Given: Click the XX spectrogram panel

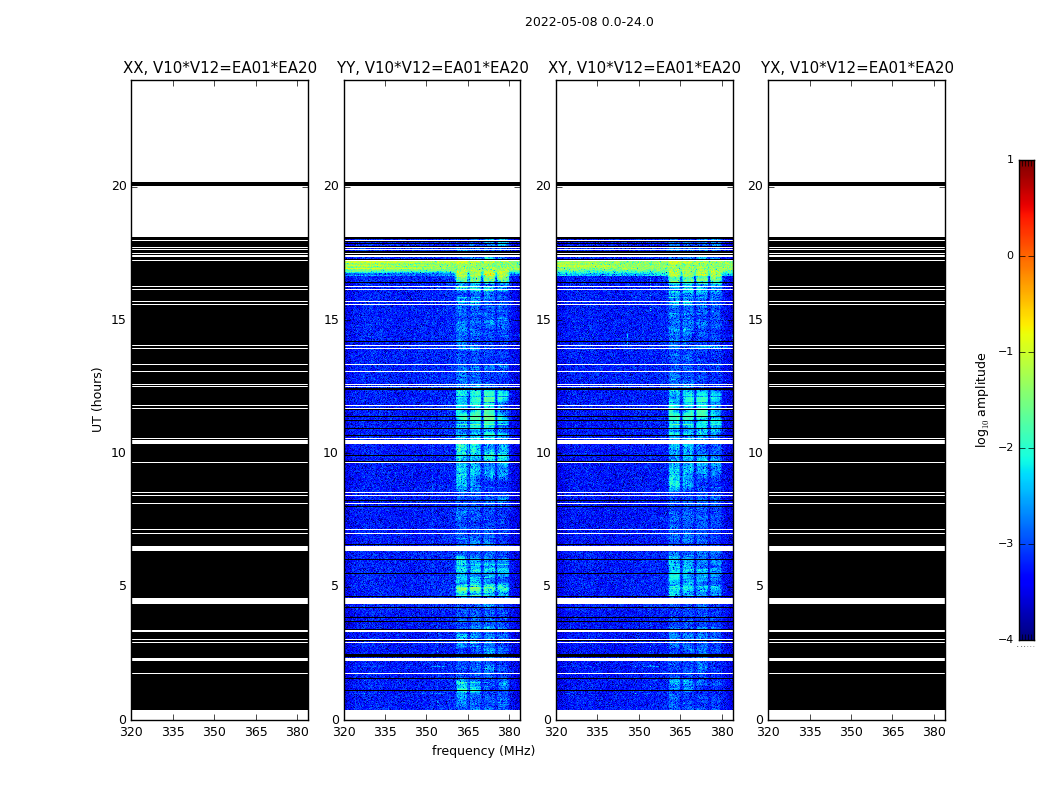Looking at the screenshot, I should [220, 400].
